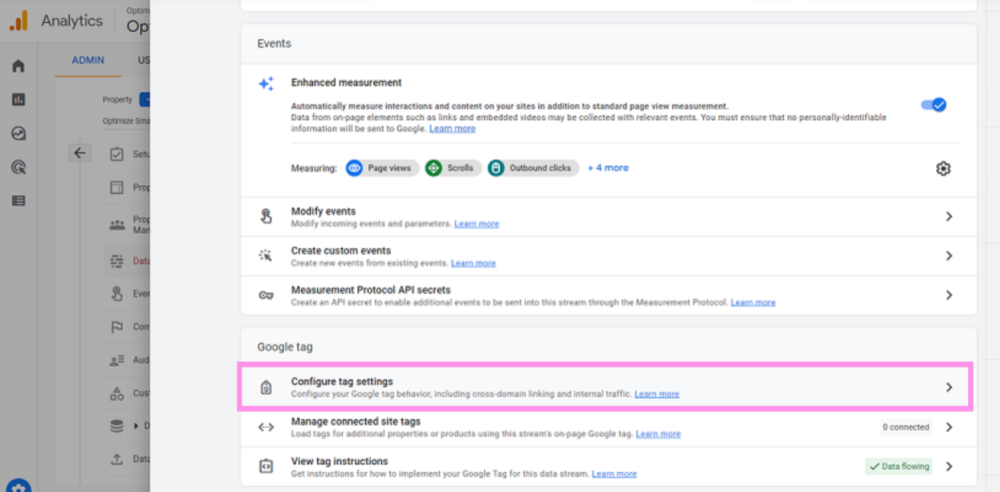Click the Admin gear icon at bottom left
The width and height of the screenshot is (1000, 492).
pyautogui.click(x=18, y=487)
